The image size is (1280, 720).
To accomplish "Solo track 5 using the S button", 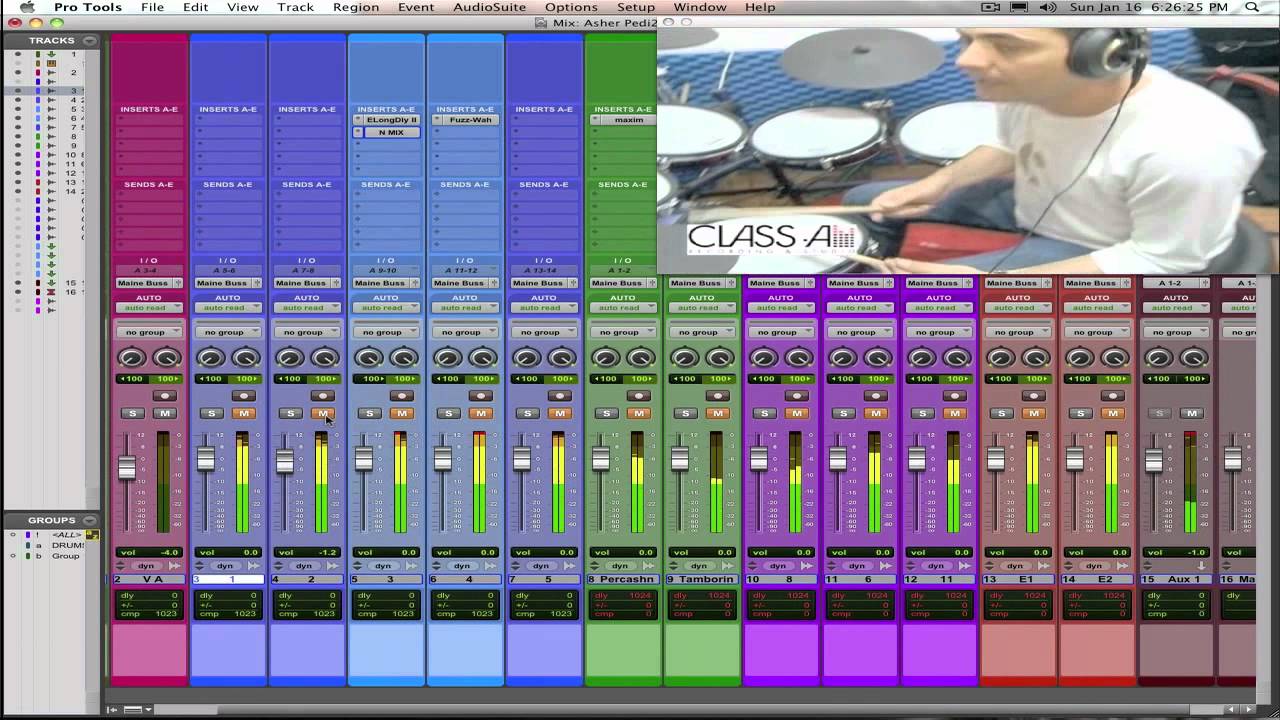I will tap(527, 413).
